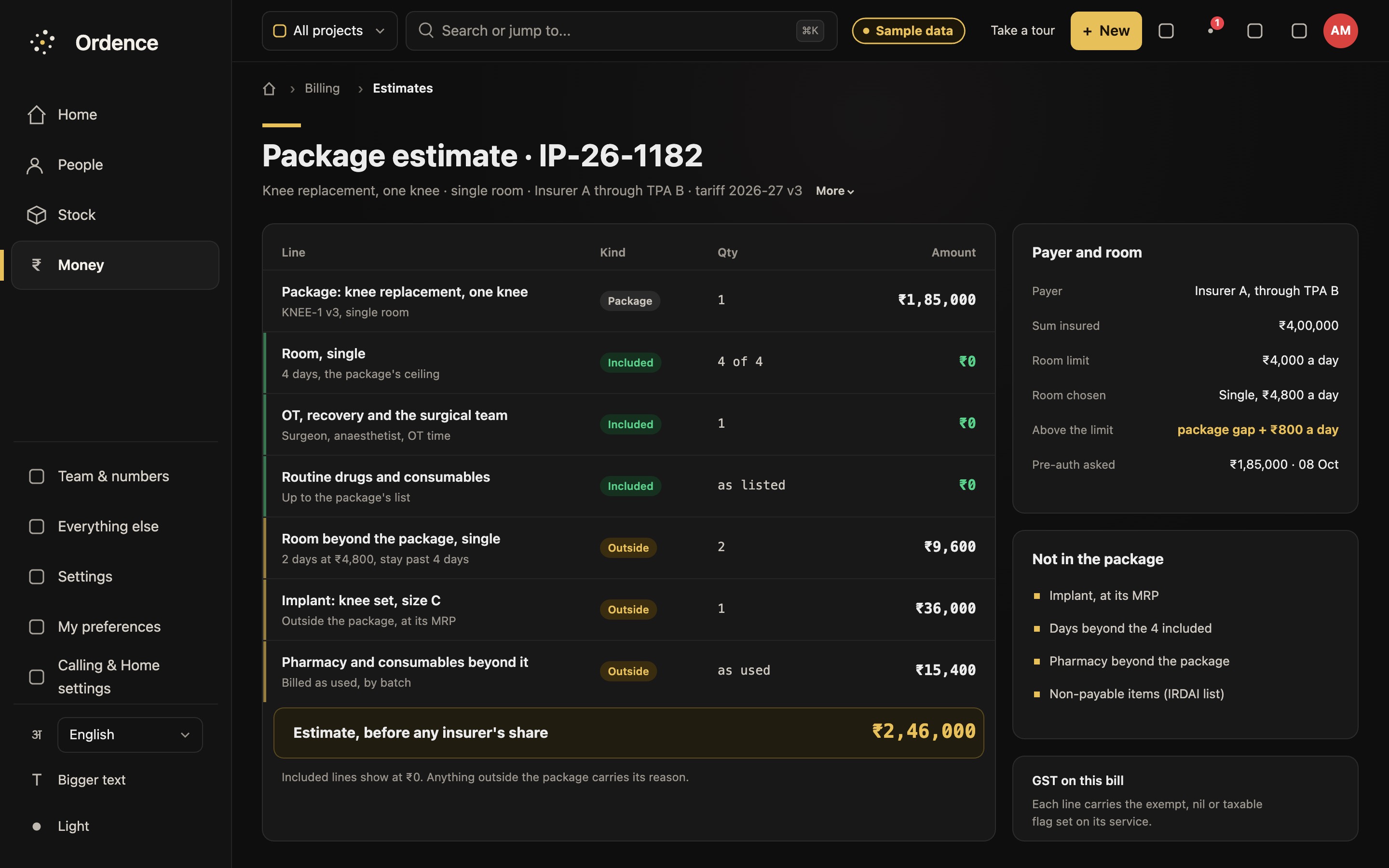Screen dimensions: 1389x868
Task: Click Sum insured value ₹4,00,000
Action: tap(1308, 325)
